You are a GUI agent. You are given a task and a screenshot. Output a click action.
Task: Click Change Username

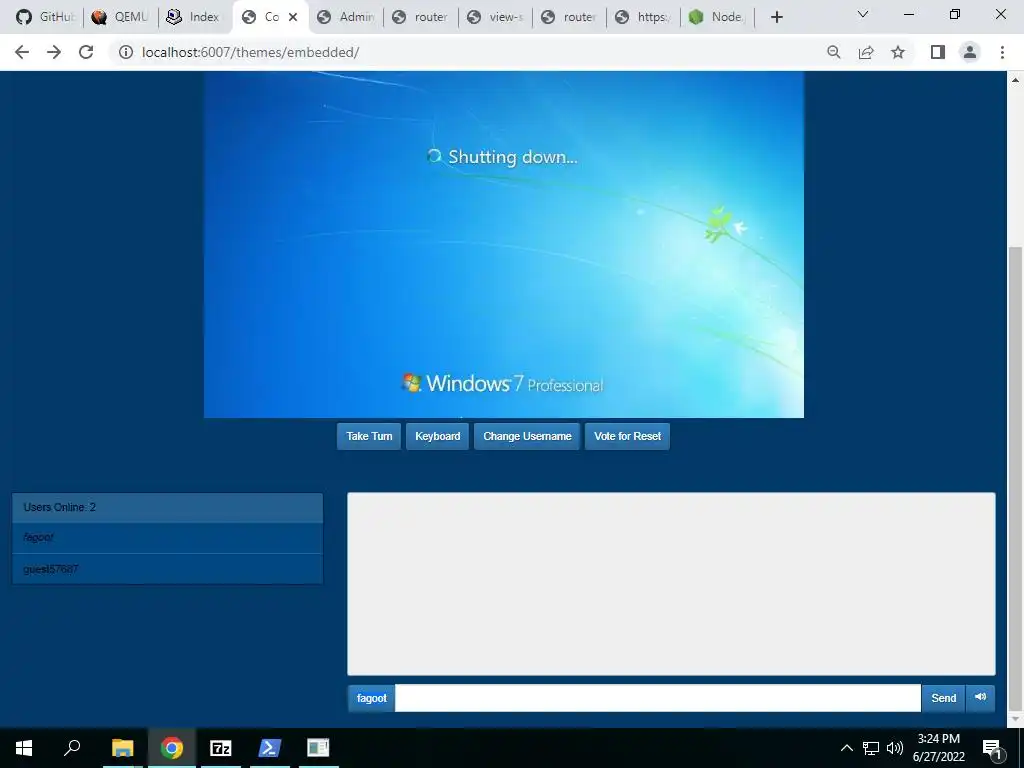[527, 436]
